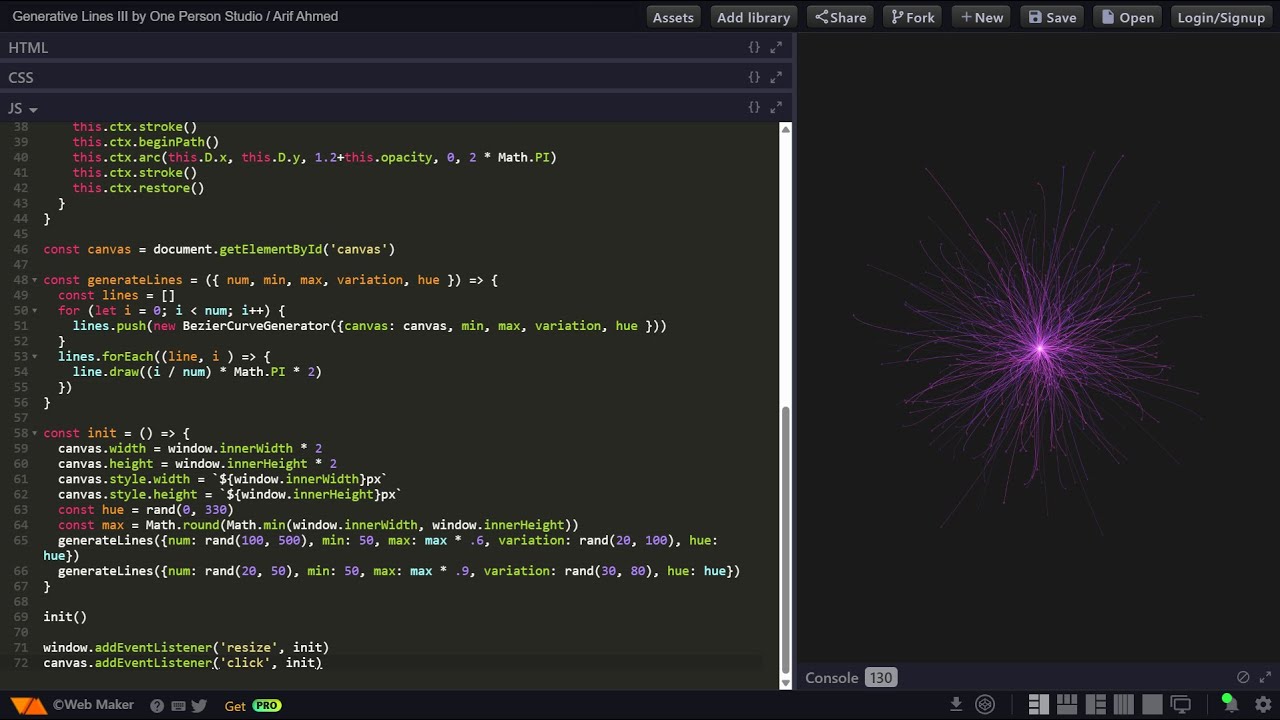Click the JS editor vertical scrollbar

786,405
